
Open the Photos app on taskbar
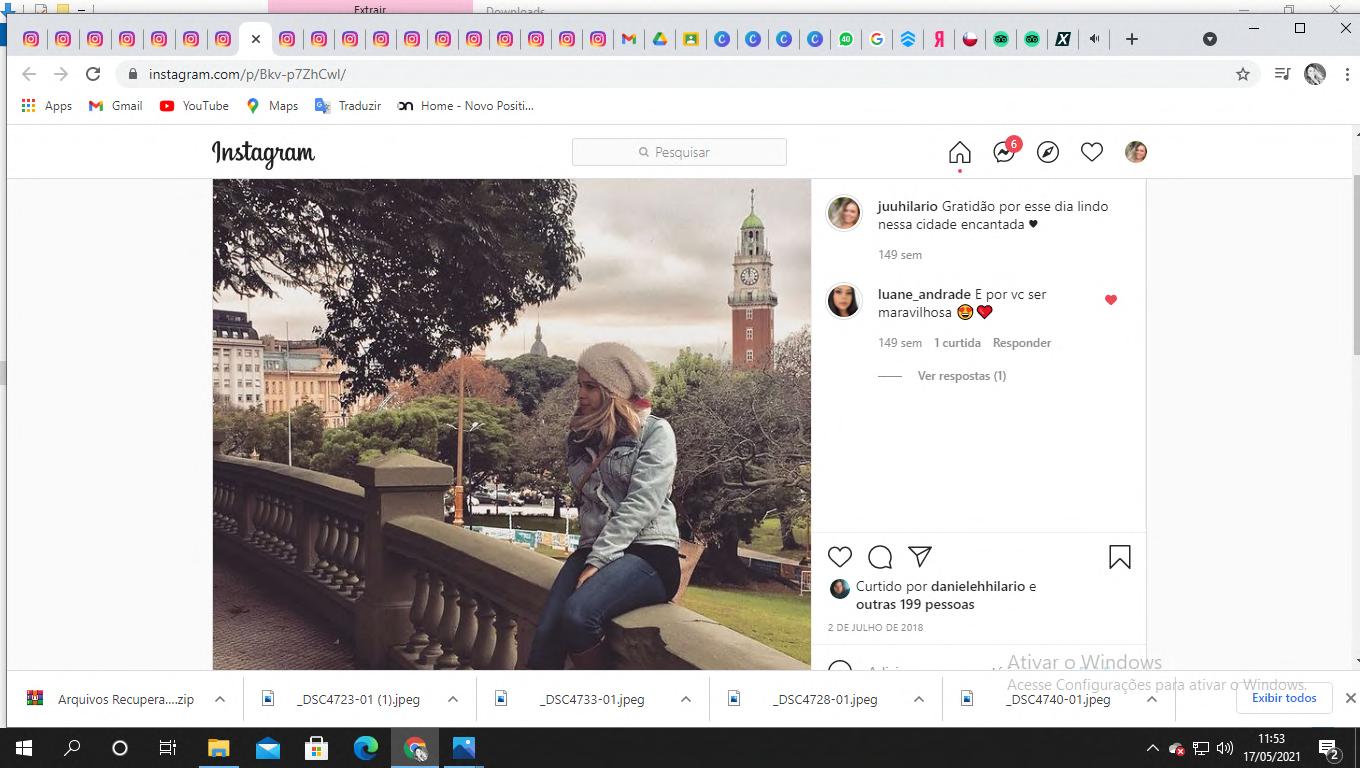point(464,748)
